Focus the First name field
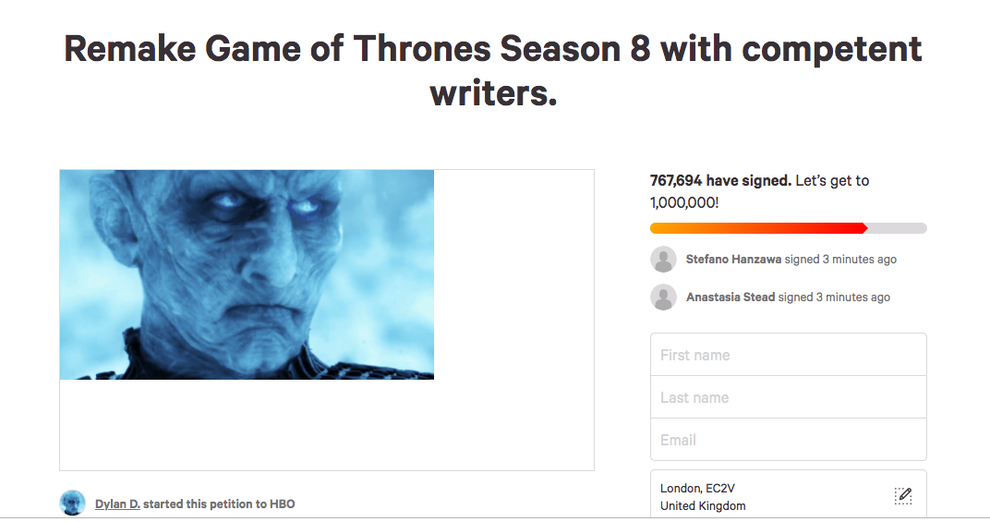The image size is (990, 522). tap(788, 355)
